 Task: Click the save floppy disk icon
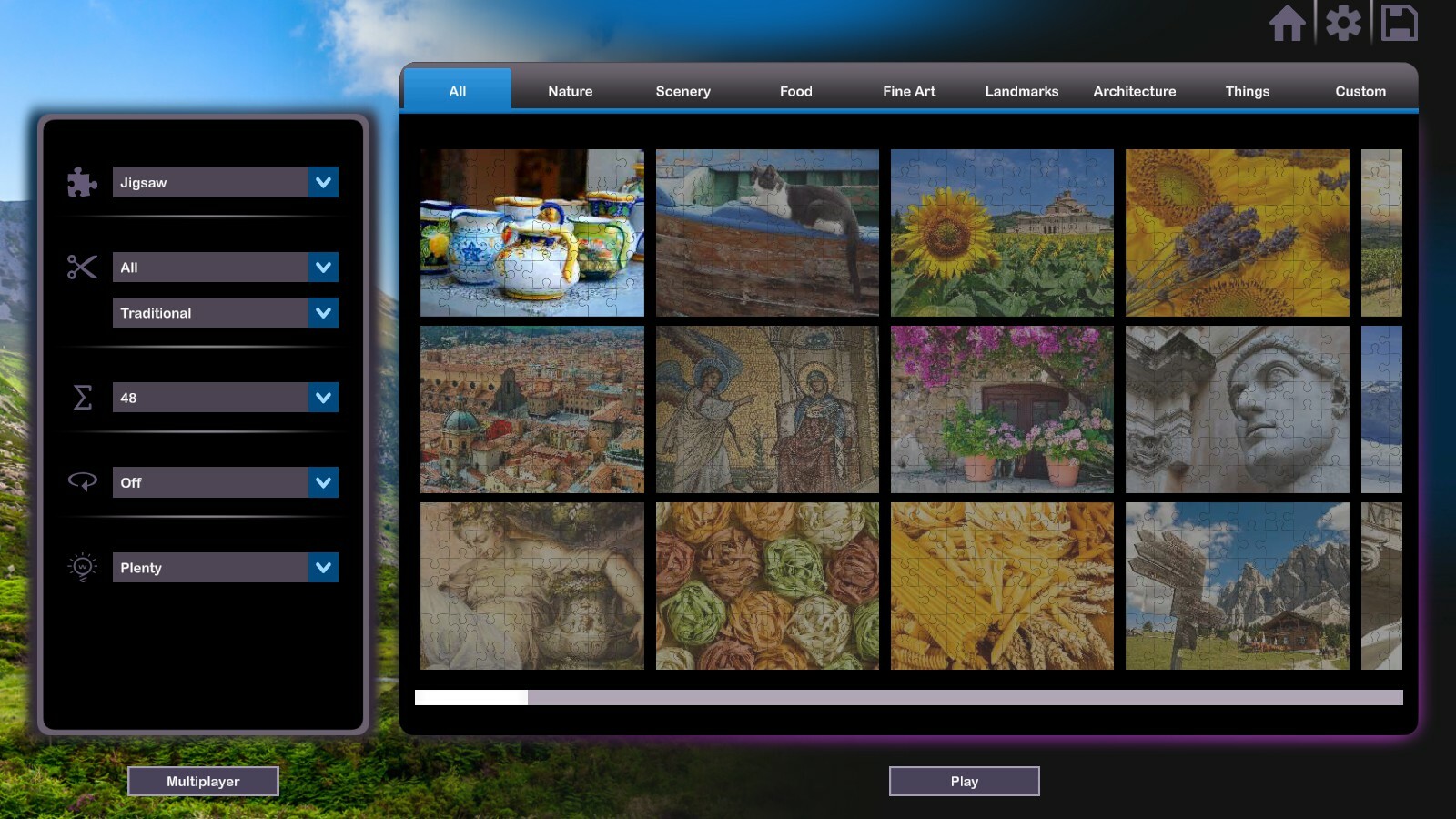point(1399,23)
